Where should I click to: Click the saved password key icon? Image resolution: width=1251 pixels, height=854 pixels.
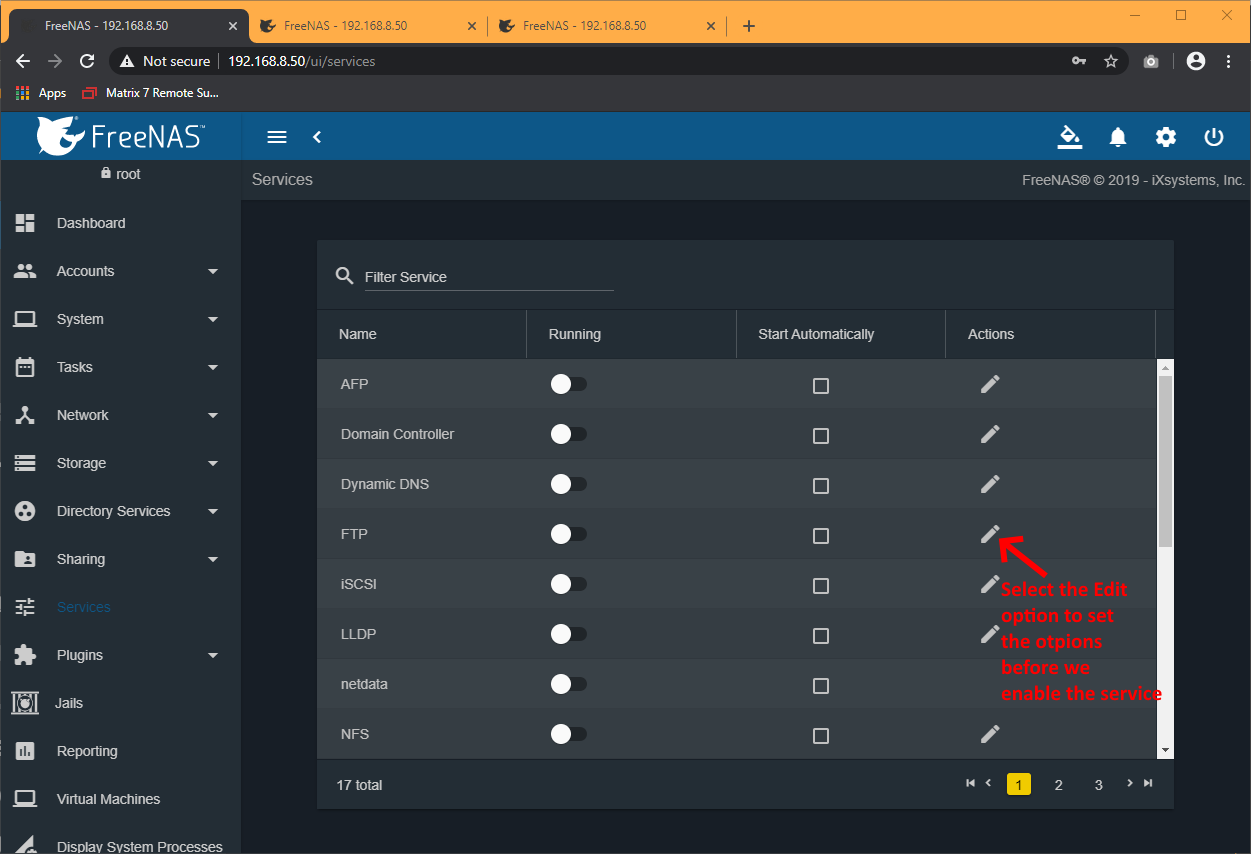[1079, 61]
